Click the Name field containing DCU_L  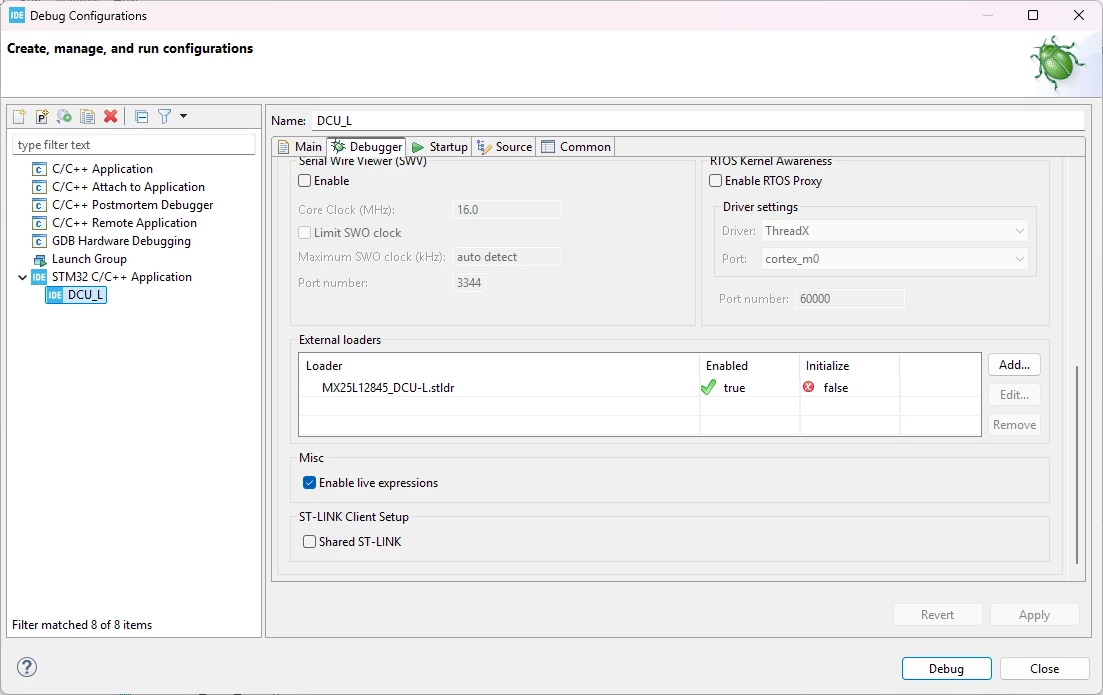[x=698, y=120]
